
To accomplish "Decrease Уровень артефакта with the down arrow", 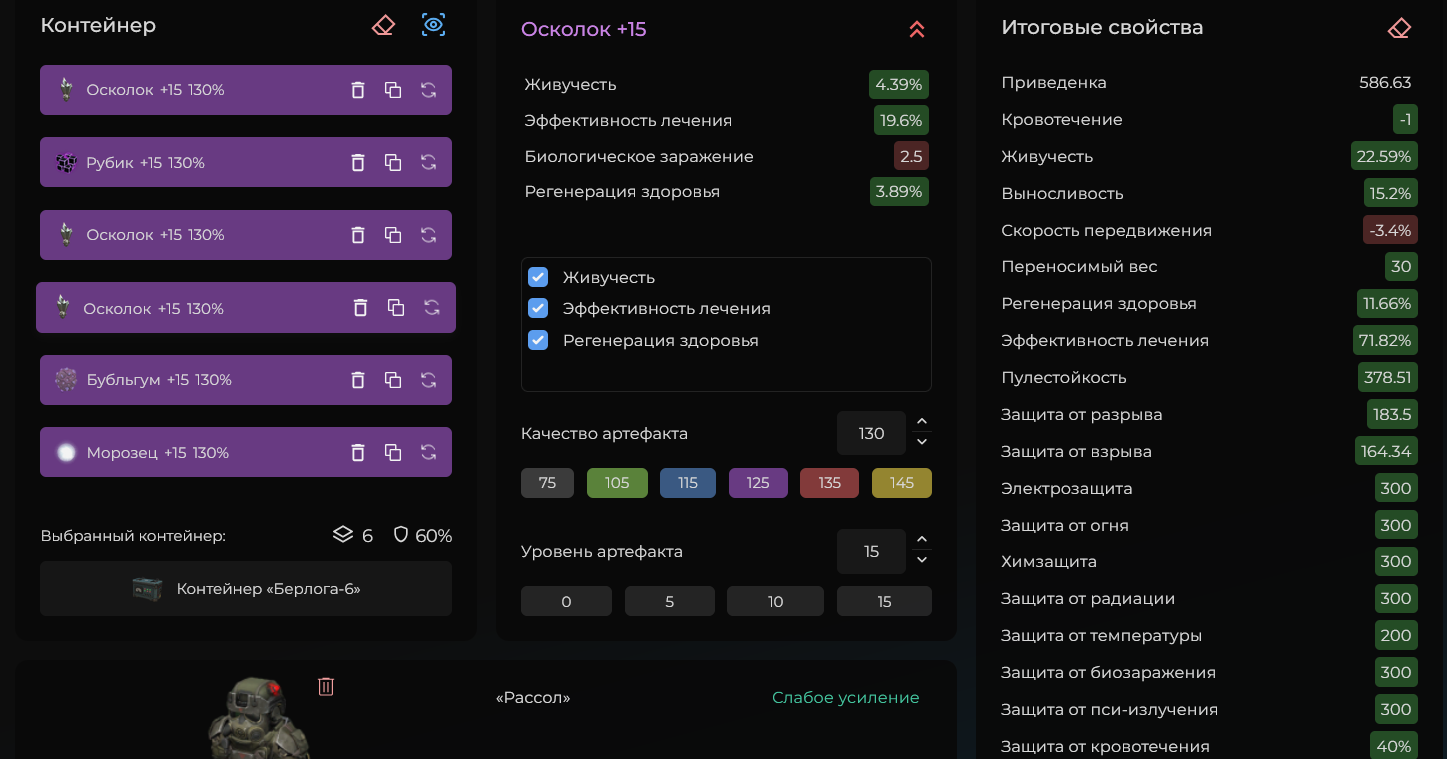I will pos(922,560).
